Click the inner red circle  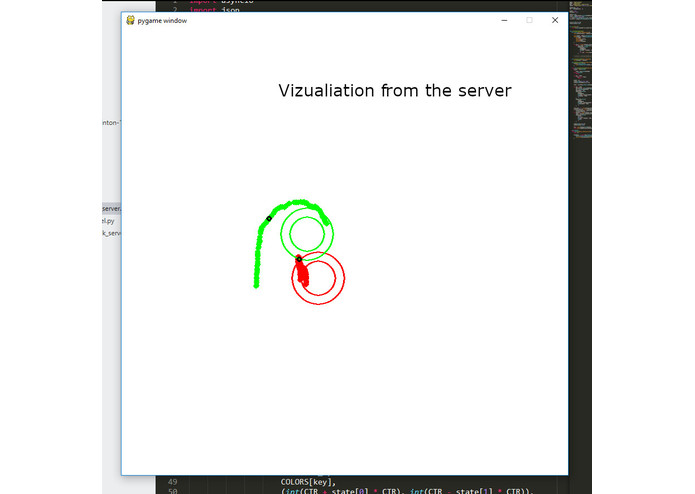point(318,277)
